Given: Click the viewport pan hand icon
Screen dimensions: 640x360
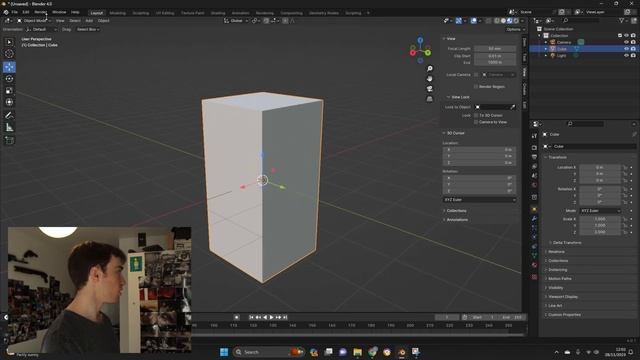Looking at the screenshot, I should 429,78.
